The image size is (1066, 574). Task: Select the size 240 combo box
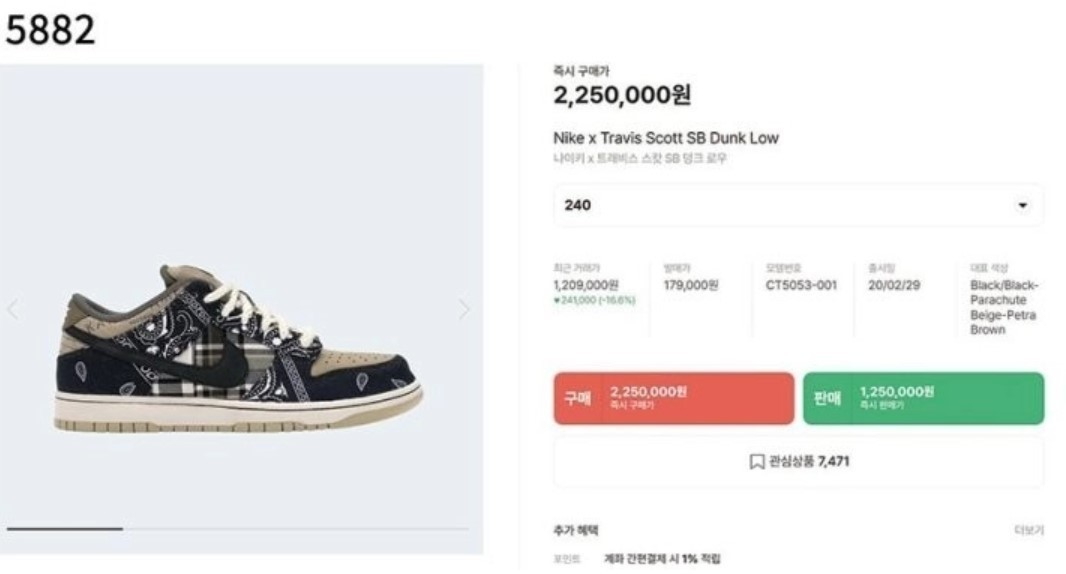pos(798,205)
